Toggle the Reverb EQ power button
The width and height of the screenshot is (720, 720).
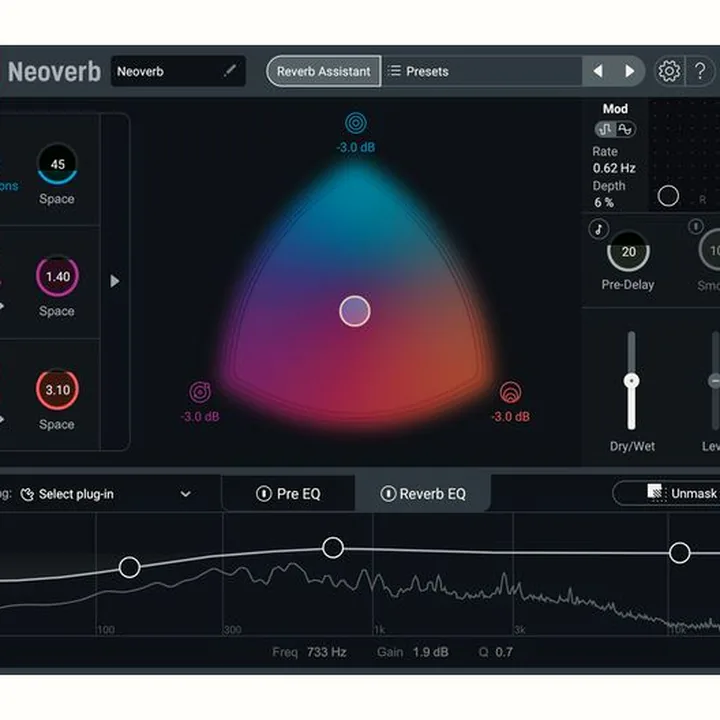point(388,494)
